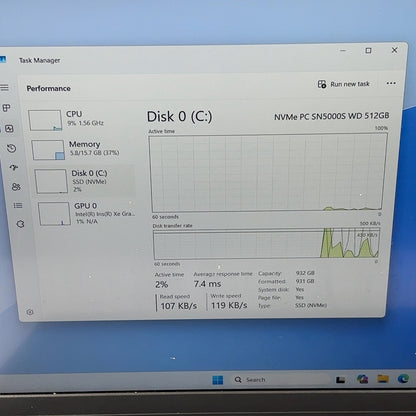The image size is (416, 416).
Task: Click the Memory mini graph thumbnail
Action: [48, 150]
